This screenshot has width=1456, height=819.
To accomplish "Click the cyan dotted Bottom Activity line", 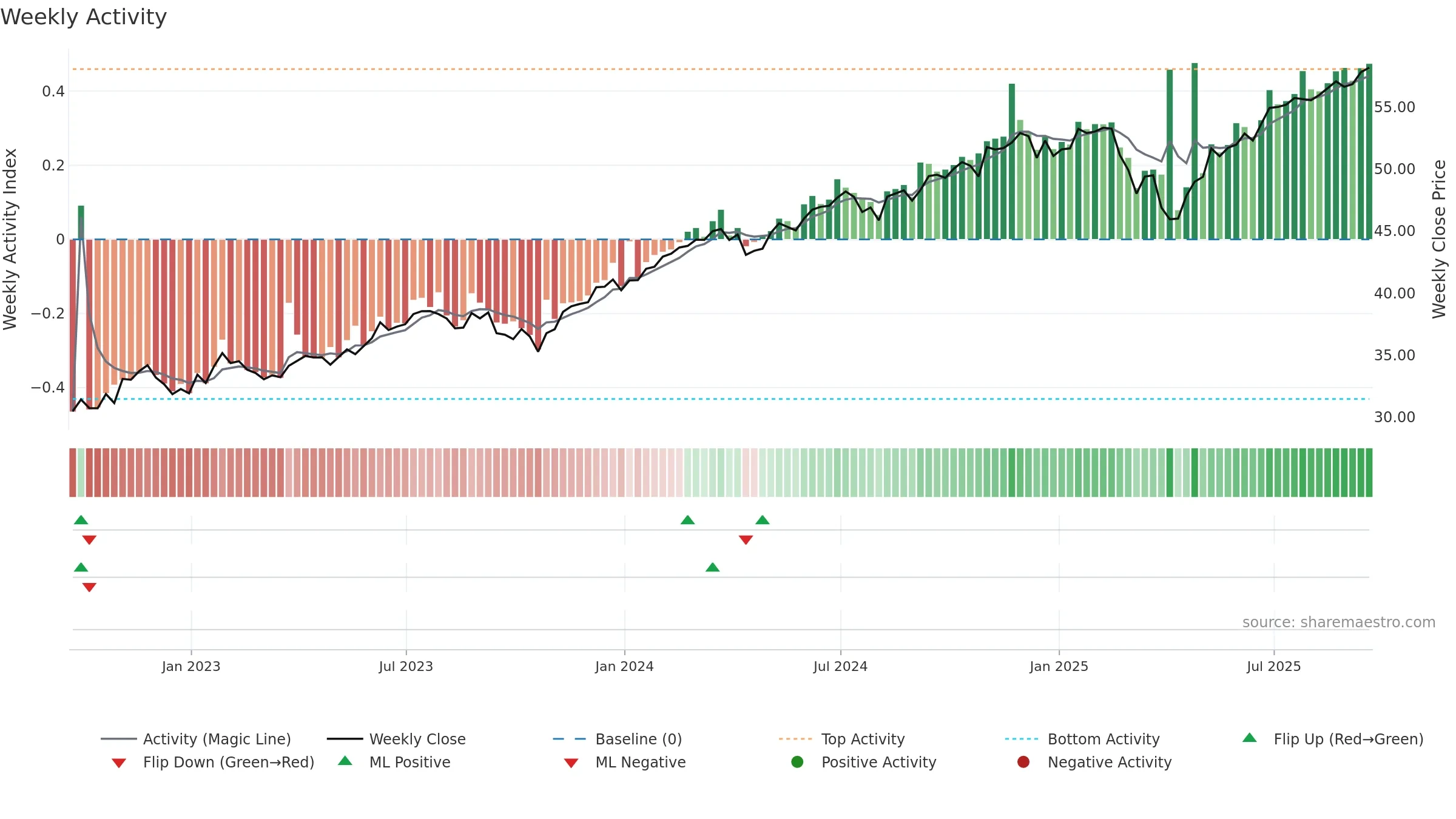I will tap(721, 399).
